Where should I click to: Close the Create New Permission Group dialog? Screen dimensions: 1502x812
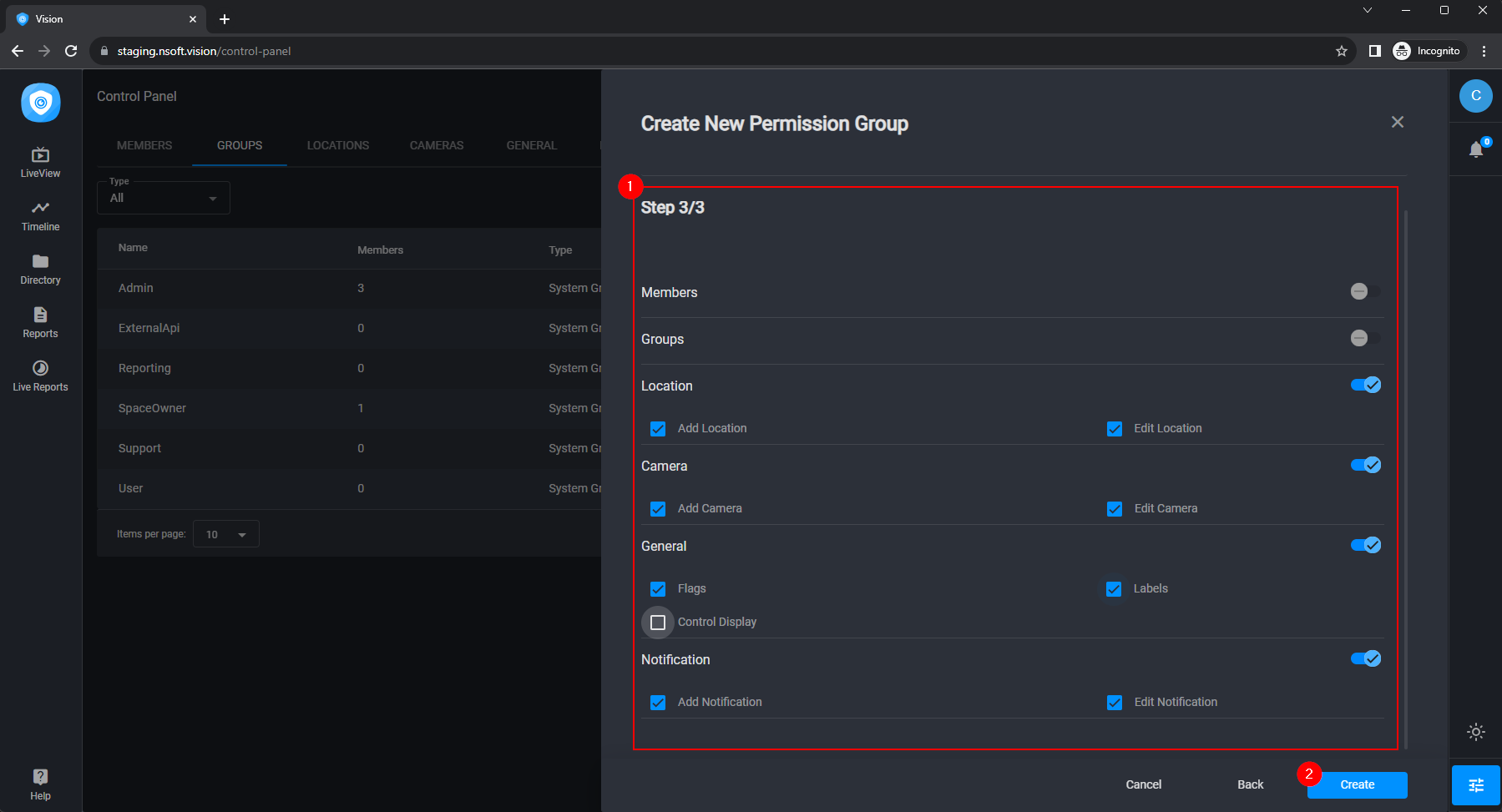pos(1398,122)
